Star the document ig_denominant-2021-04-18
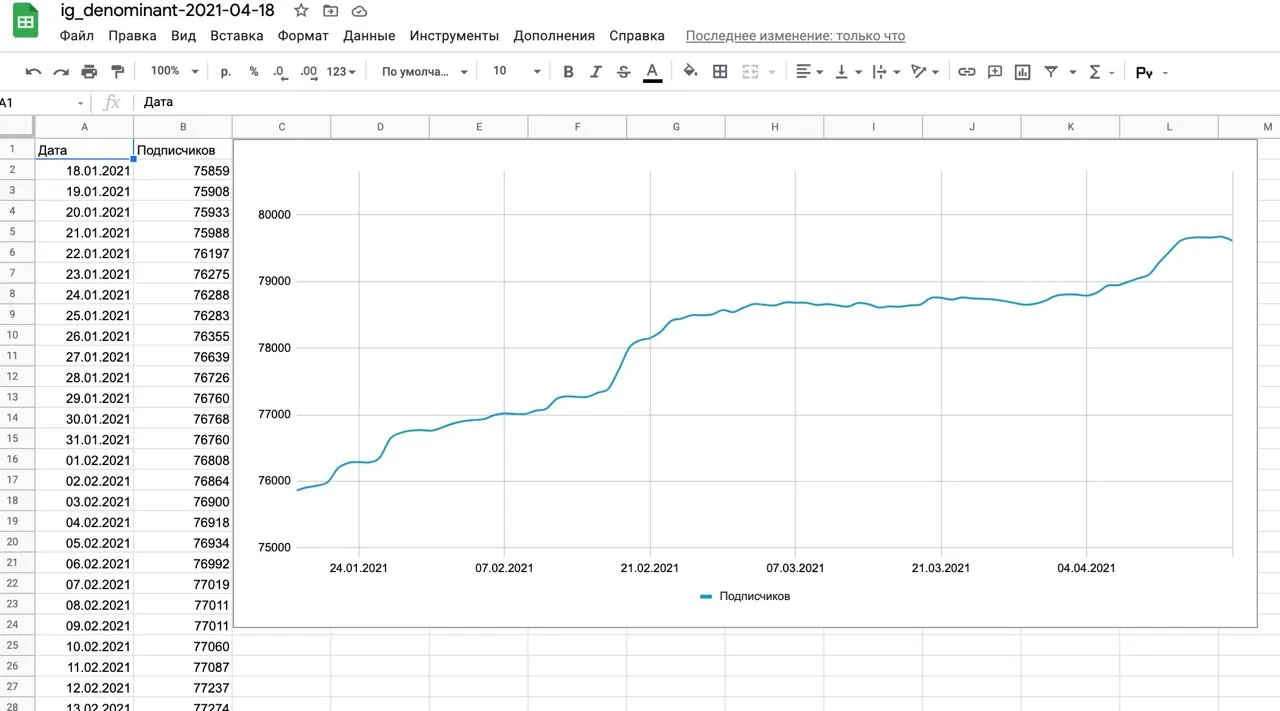Image resolution: width=1280 pixels, height=711 pixels. 301,11
